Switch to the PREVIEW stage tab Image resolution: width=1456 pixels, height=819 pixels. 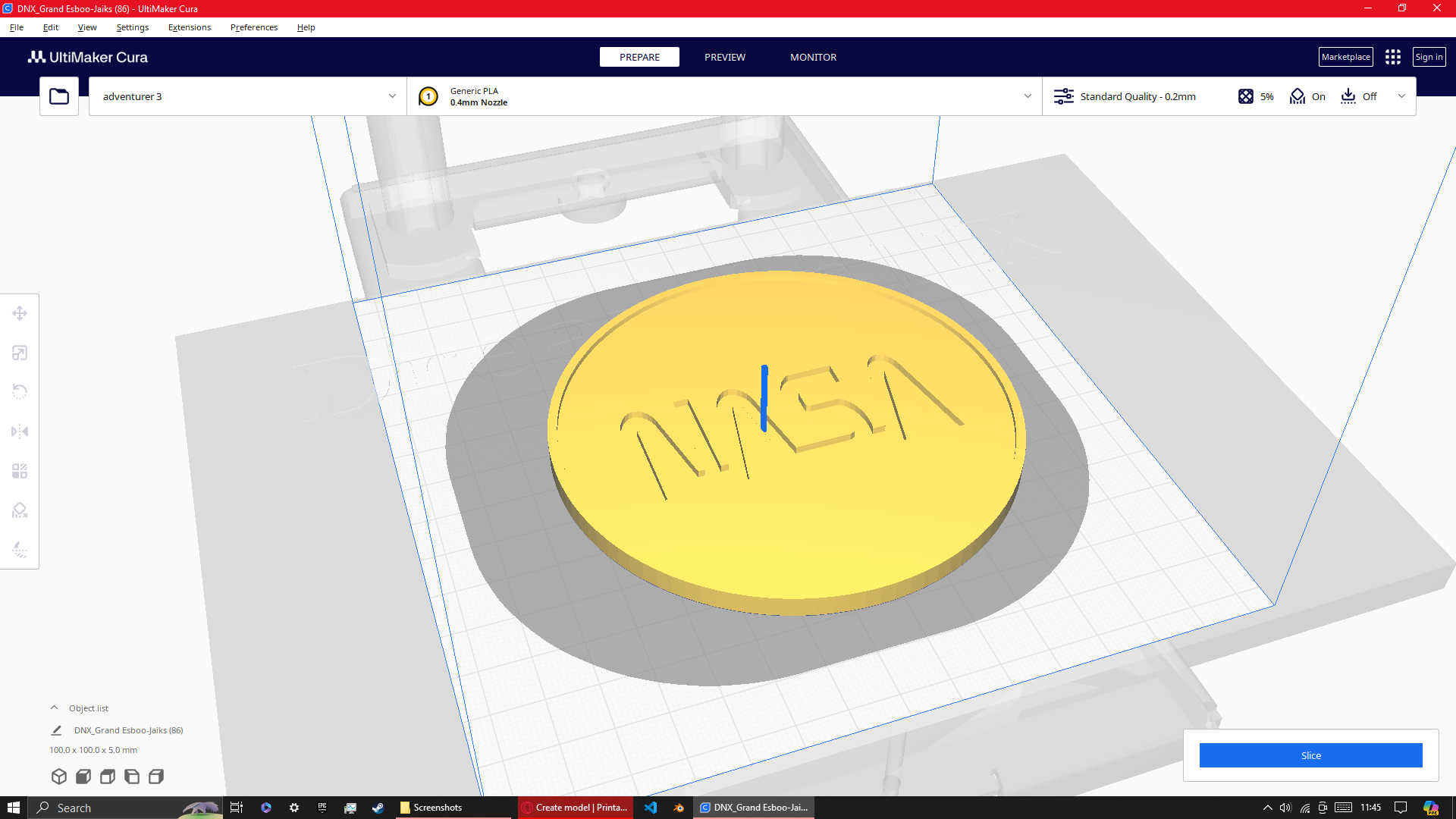click(725, 57)
